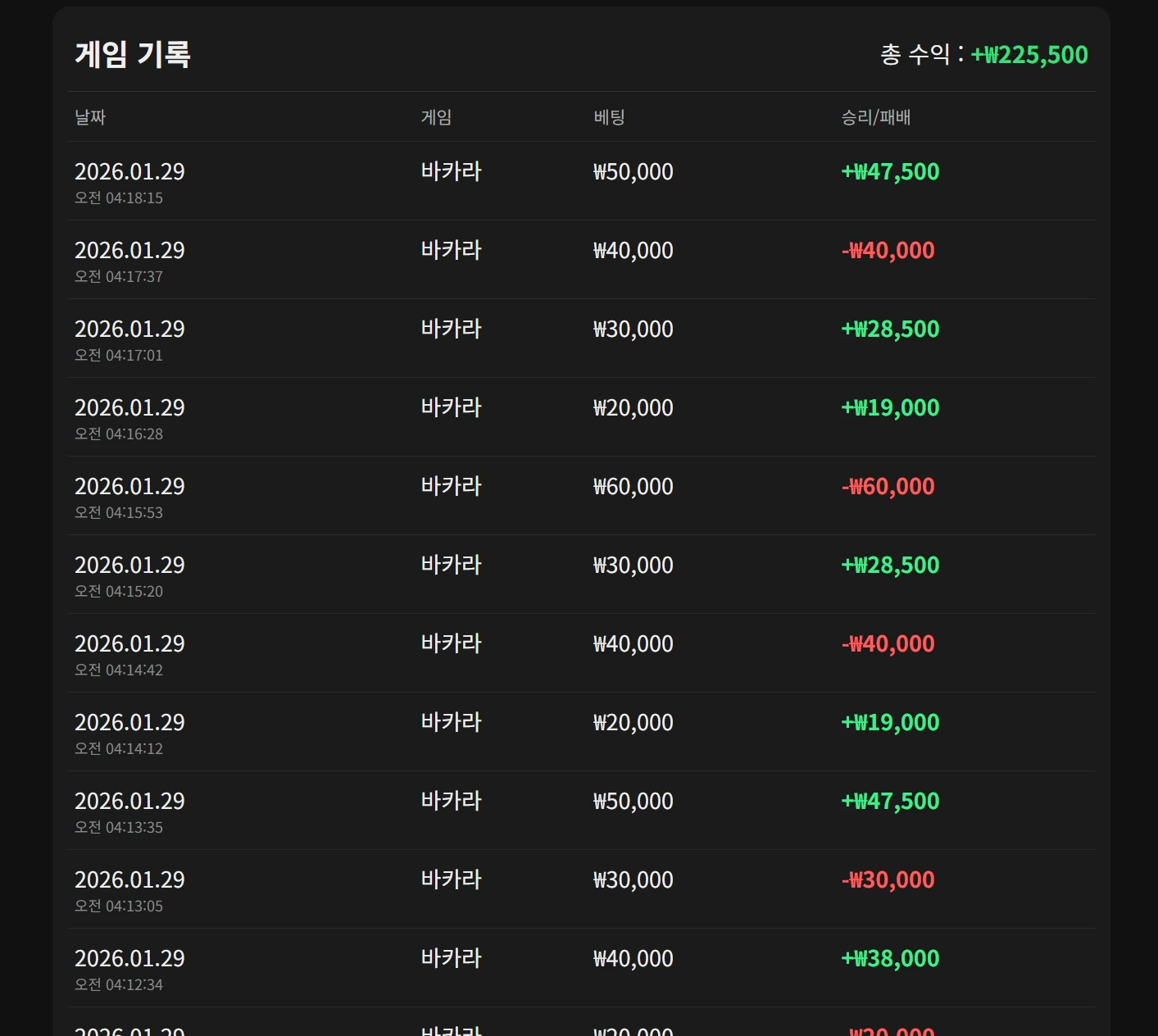Click 바카라 in the 04:13:05 row
1158x1036 pixels.
(451, 879)
